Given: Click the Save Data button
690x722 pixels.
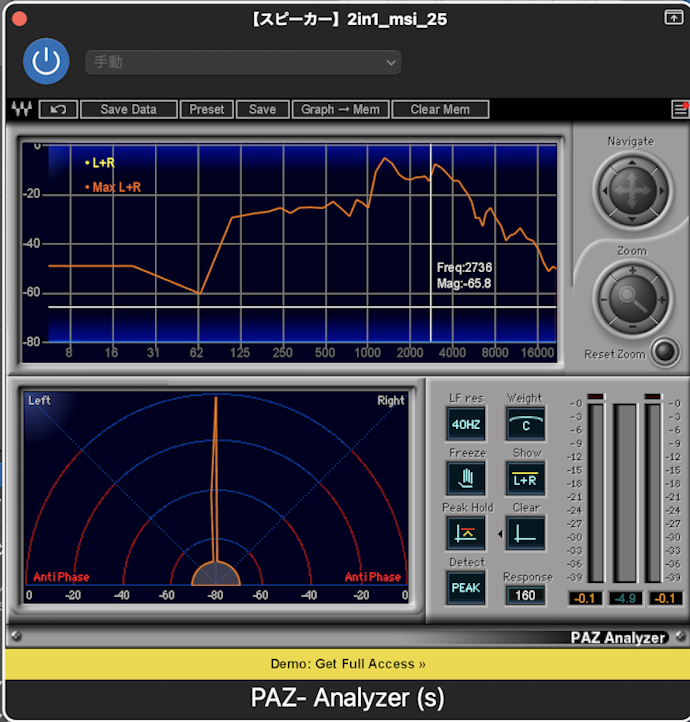Looking at the screenshot, I should click(x=128, y=110).
